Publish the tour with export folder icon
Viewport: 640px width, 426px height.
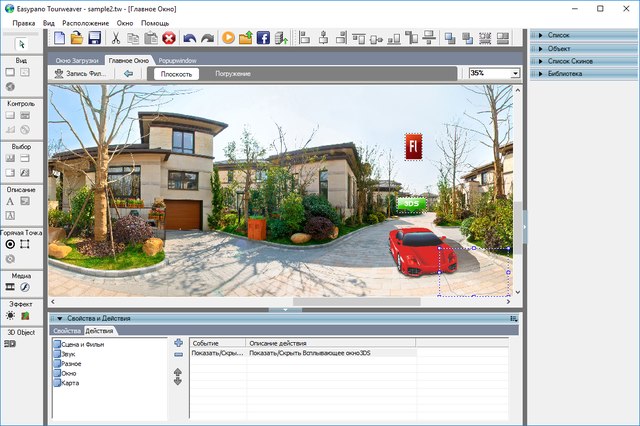pos(246,38)
